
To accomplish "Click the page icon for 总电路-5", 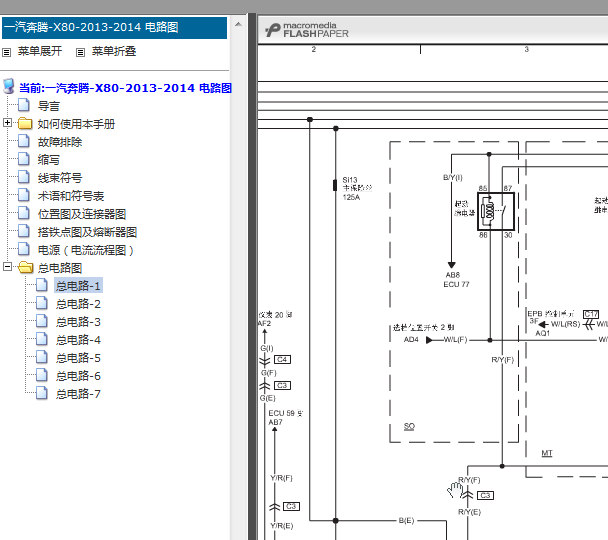I will pos(42,357).
